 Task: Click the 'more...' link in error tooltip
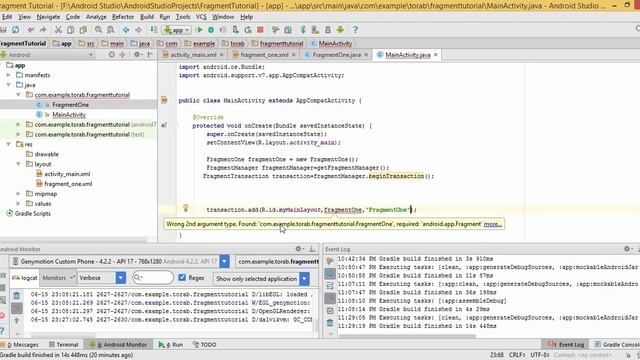pos(492,224)
